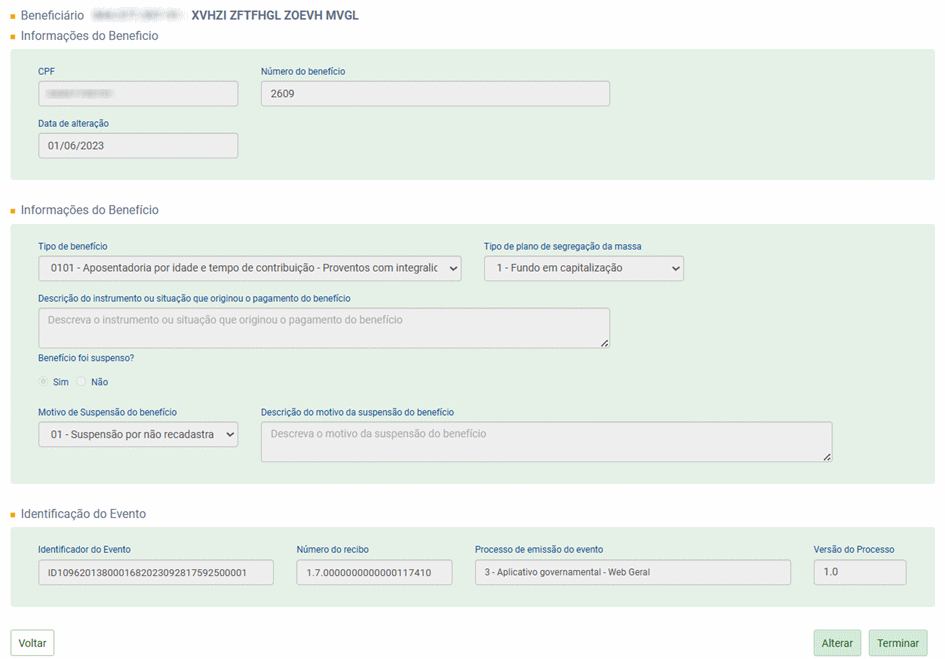Open Motivo de Suspensão do benefício dropdown
Viewport: 945px width, 659px height.
[x=138, y=434]
